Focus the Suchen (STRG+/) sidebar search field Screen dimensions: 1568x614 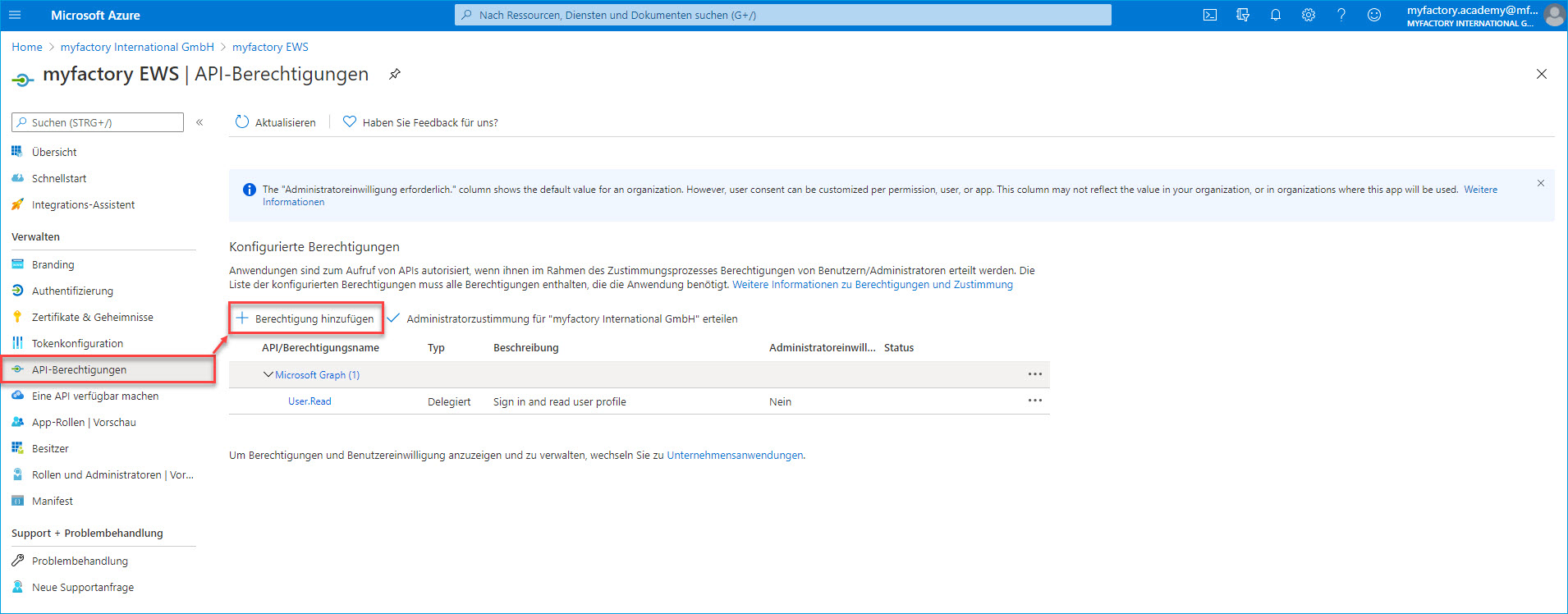pyautogui.click(x=98, y=122)
